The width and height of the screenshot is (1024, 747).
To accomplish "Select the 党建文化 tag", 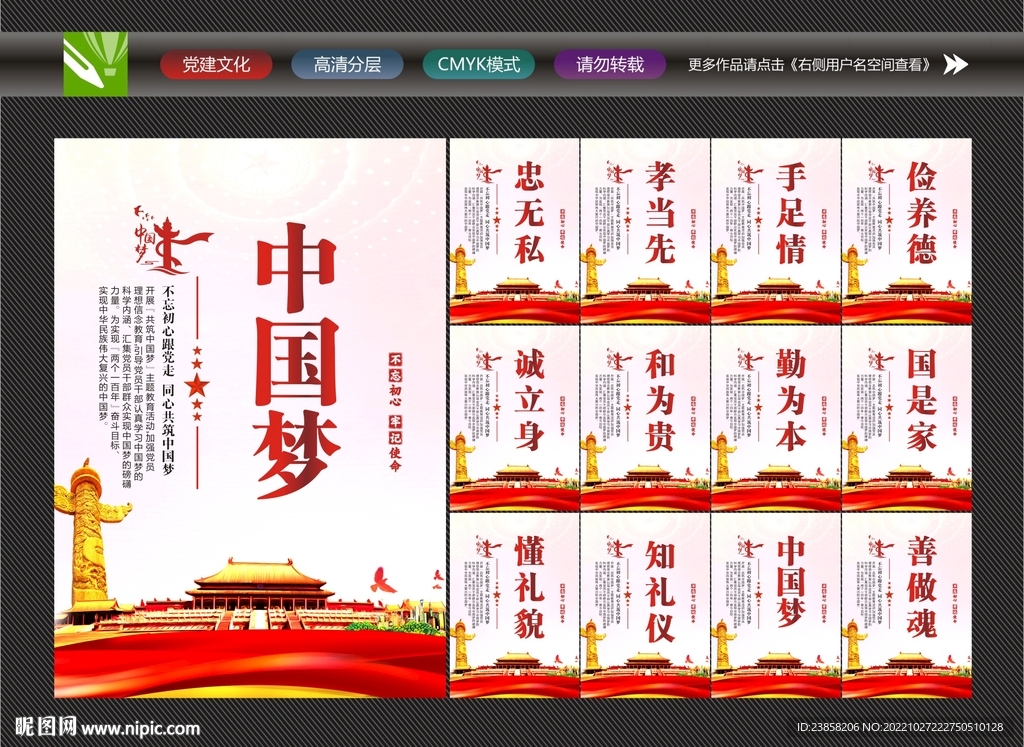I will click(x=216, y=64).
